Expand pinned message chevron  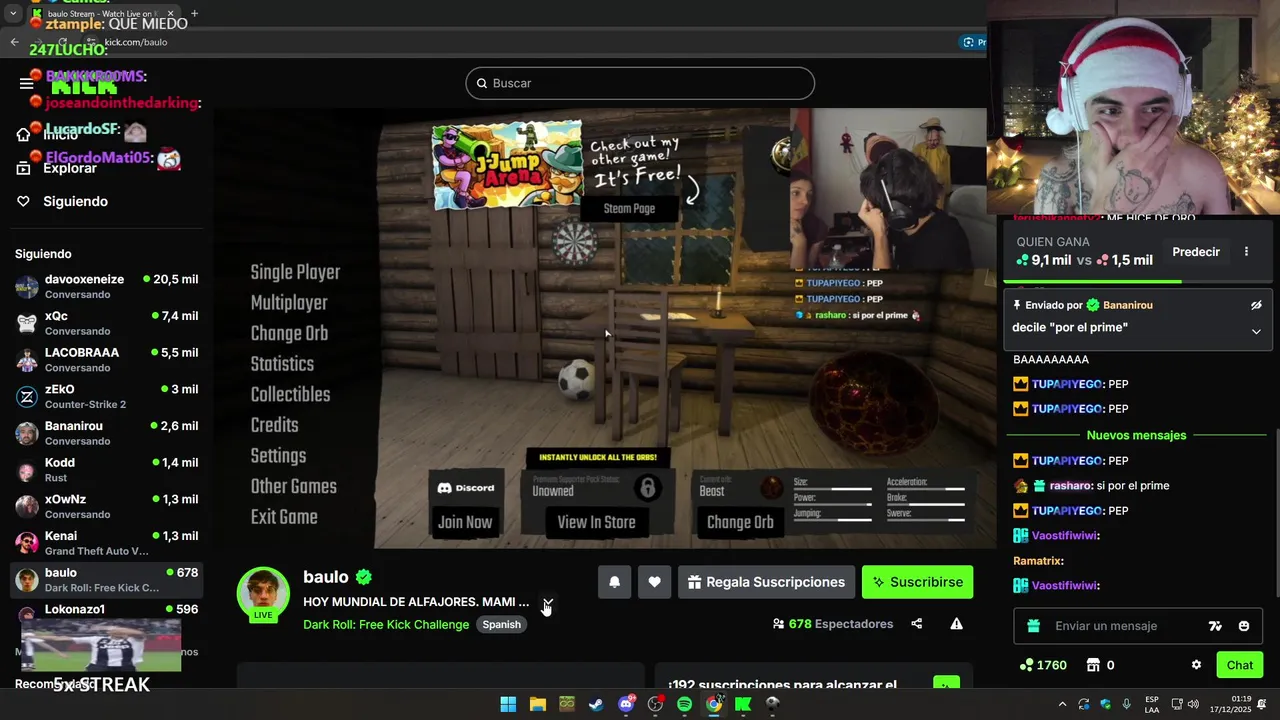point(1256,331)
